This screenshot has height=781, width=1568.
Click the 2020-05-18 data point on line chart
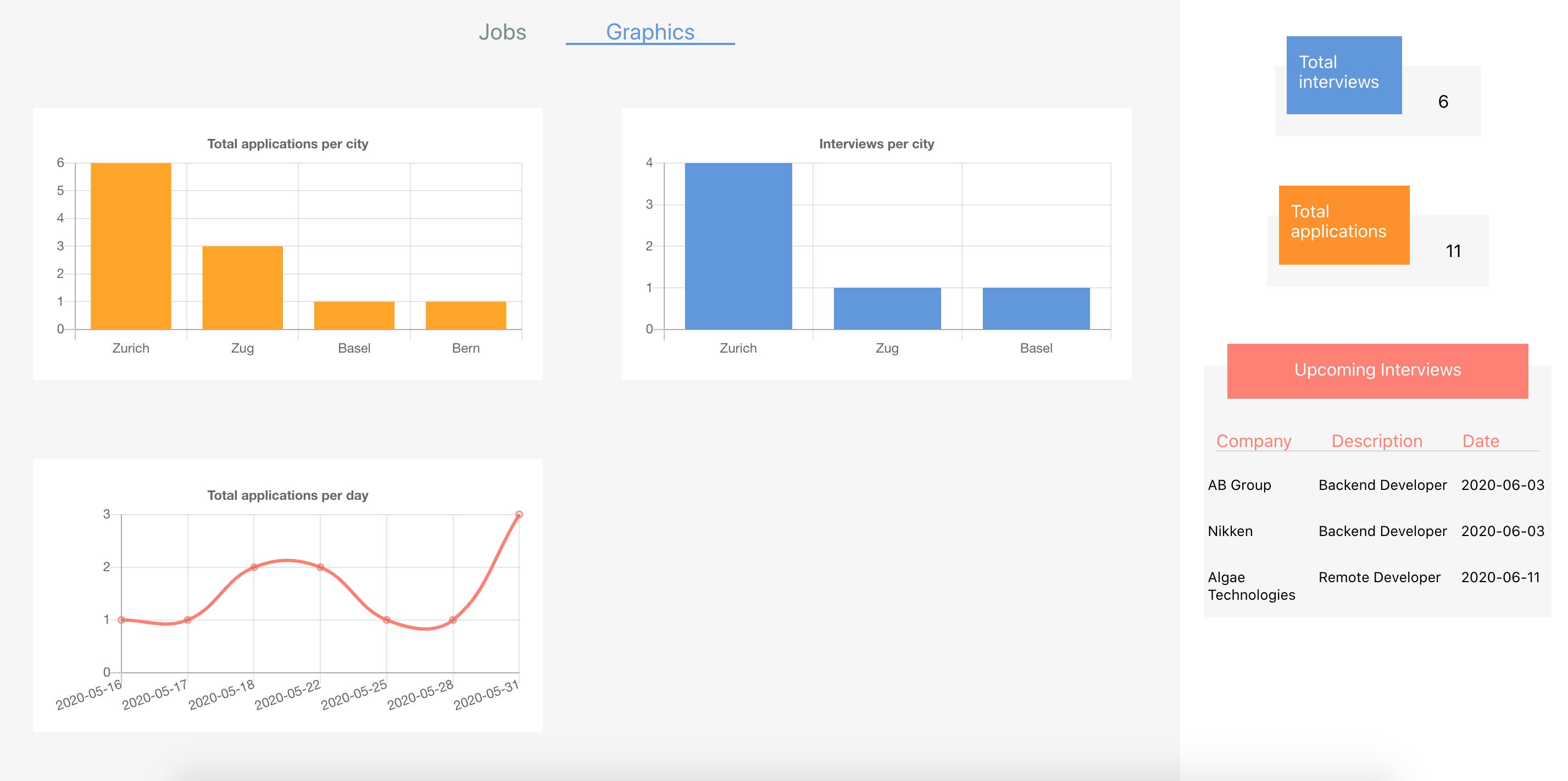(x=254, y=567)
